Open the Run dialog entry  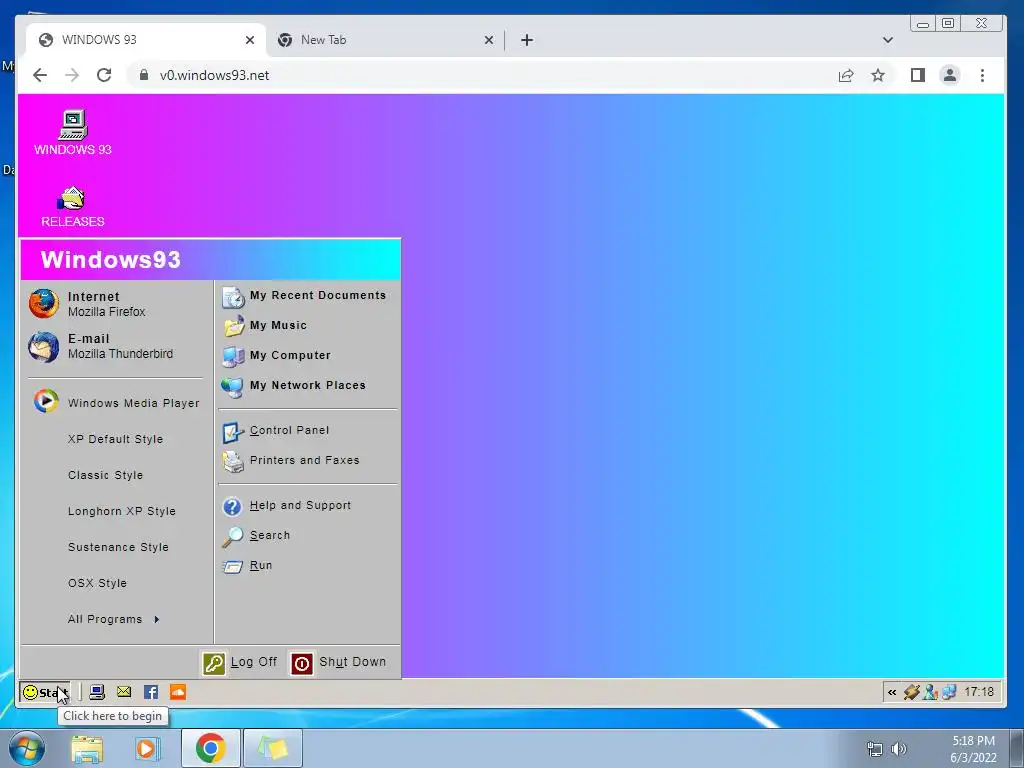[247, 566]
